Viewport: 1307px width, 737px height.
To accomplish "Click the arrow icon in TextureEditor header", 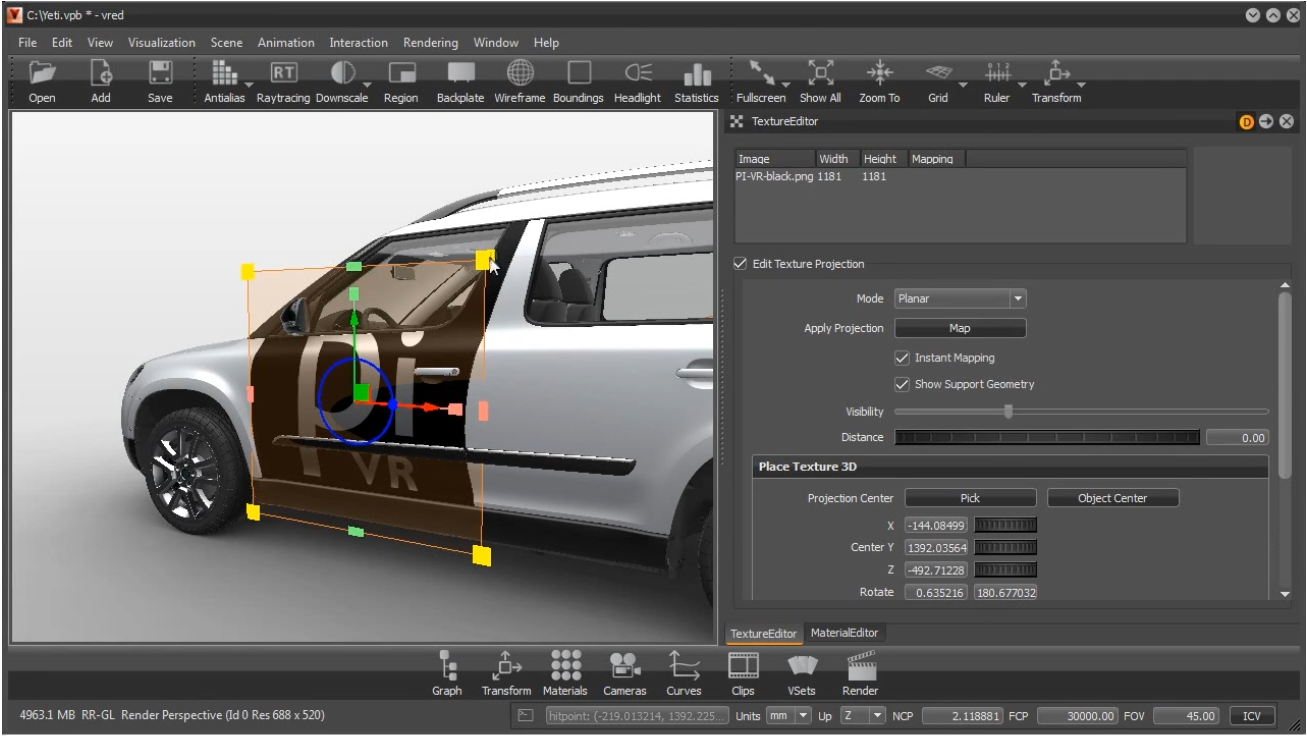I will coord(1267,122).
